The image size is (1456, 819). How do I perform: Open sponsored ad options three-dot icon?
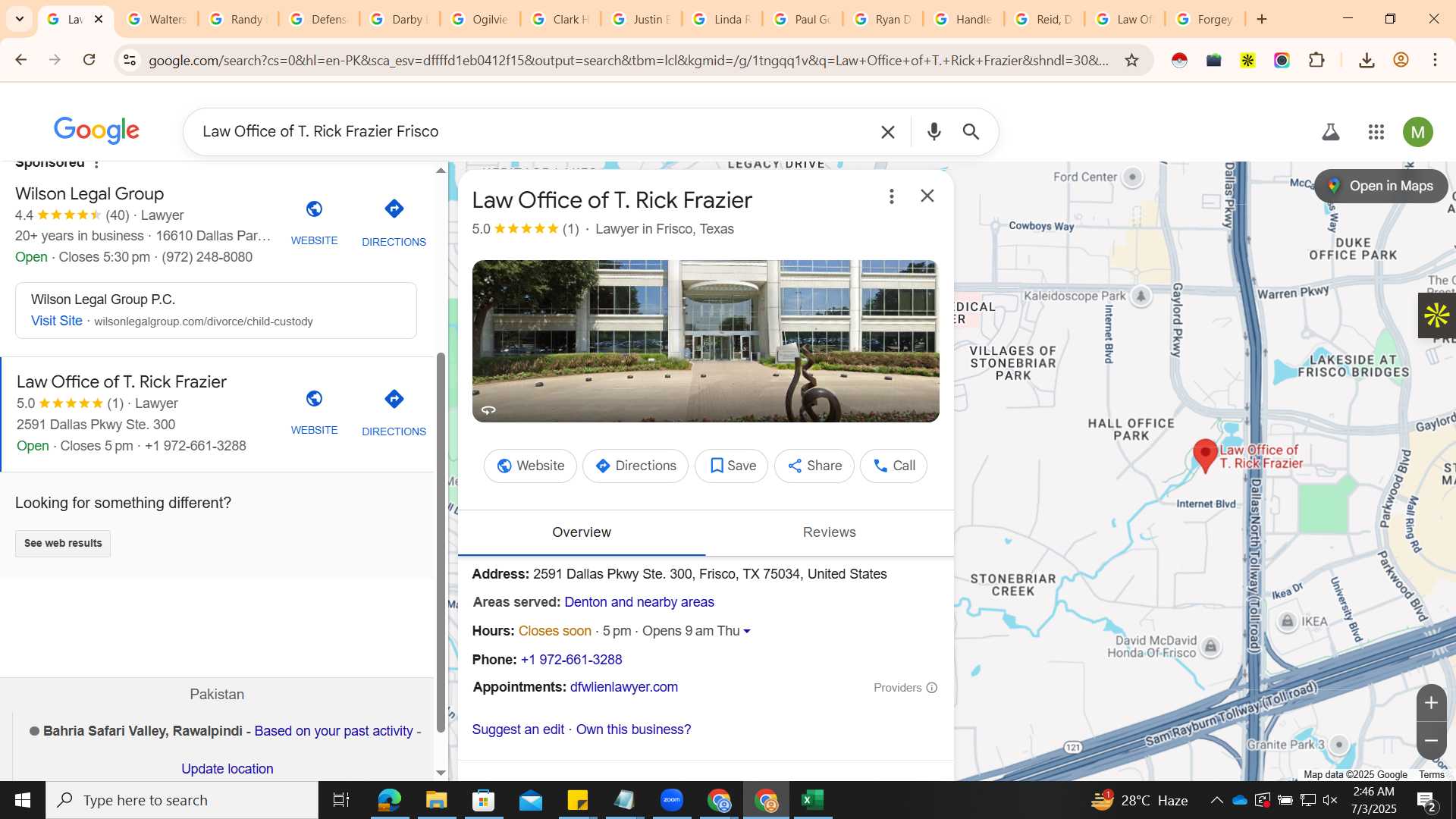[96, 164]
